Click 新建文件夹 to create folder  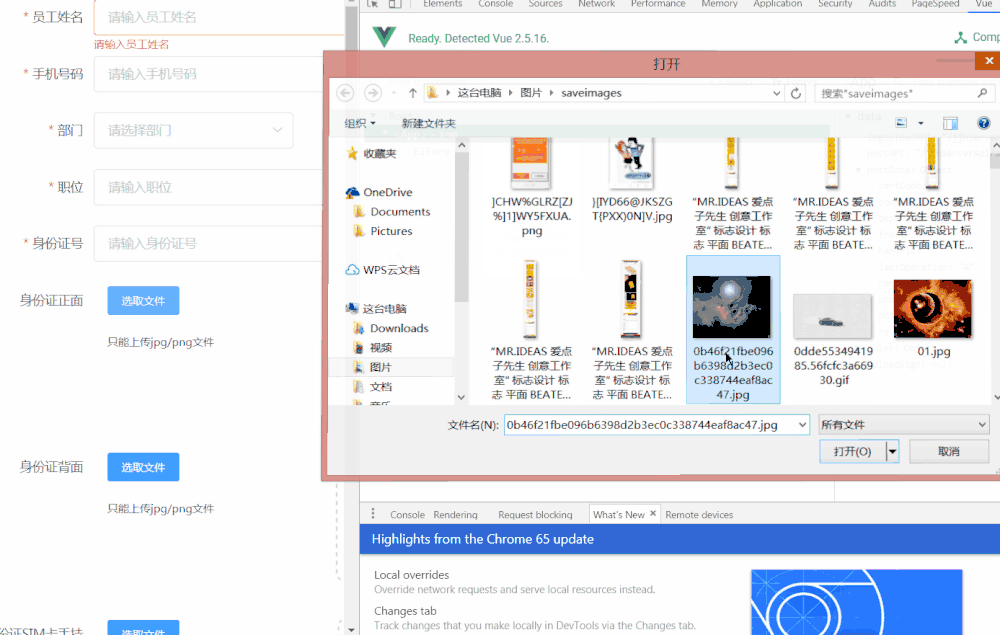(429, 124)
